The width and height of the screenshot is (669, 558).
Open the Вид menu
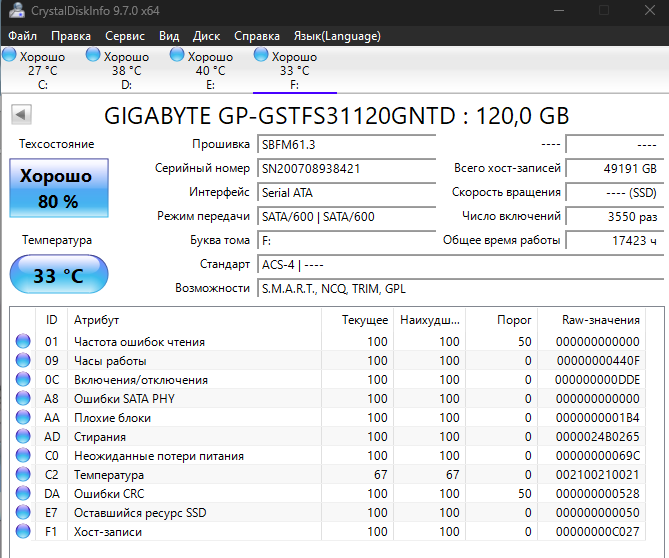[169, 36]
